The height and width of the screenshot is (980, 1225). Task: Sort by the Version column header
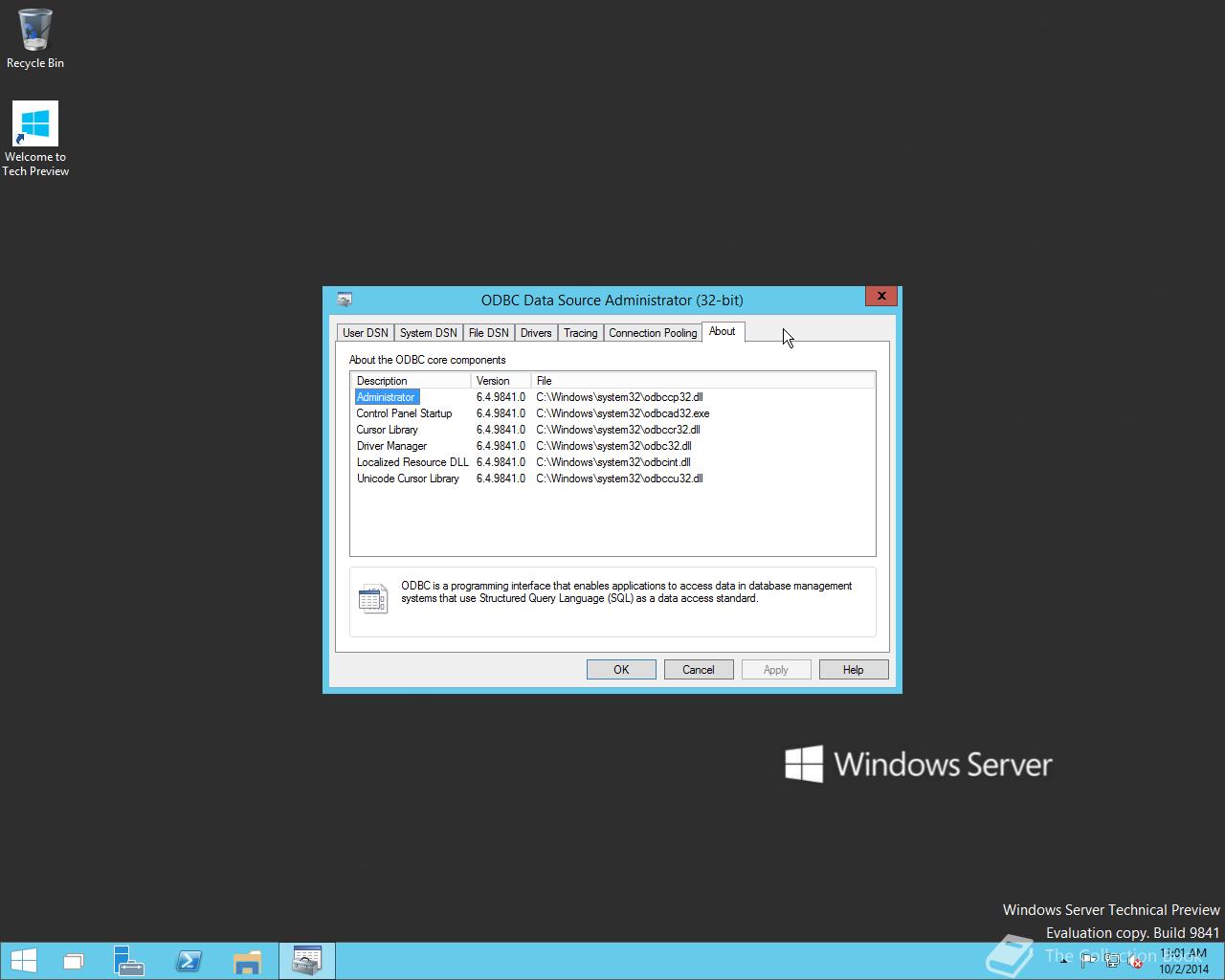[x=501, y=381]
